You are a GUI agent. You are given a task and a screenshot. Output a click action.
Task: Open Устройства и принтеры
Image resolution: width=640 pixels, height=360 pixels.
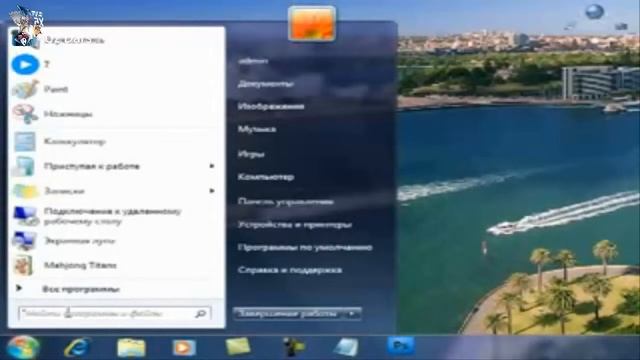tap(295, 224)
